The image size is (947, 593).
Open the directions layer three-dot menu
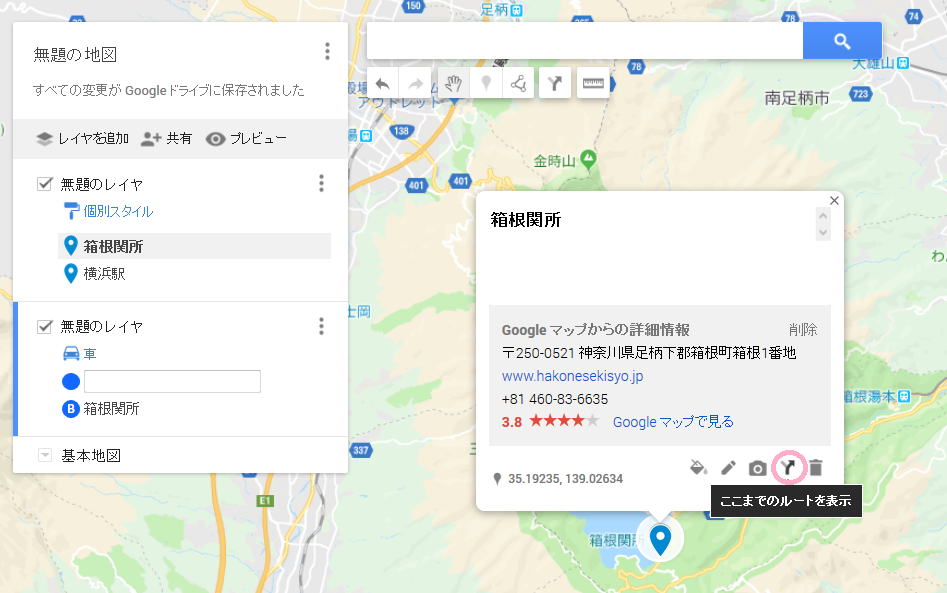click(x=321, y=326)
